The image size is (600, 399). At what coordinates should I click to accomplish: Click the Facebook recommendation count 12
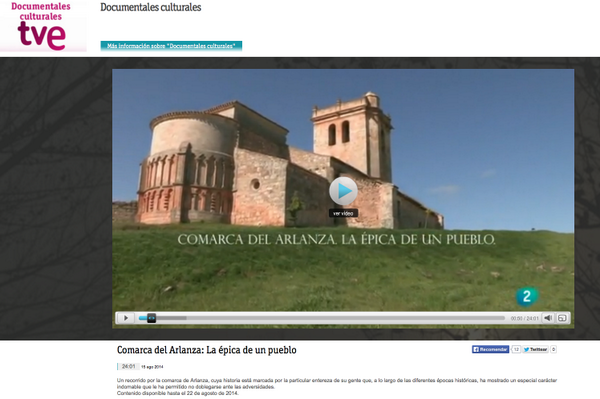pos(516,349)
